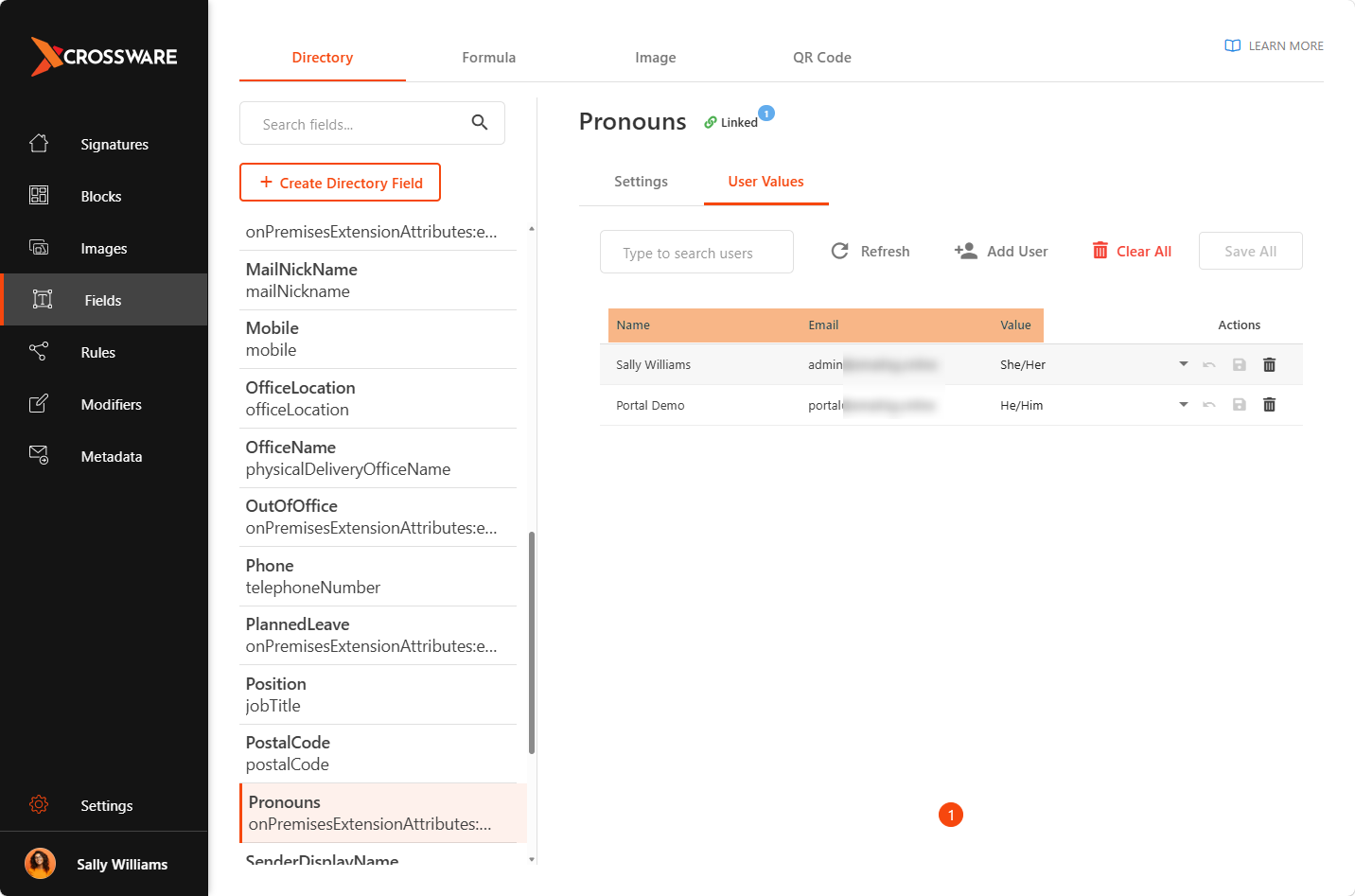Delete Portal Demo row
This screenshot has height=896, width=1355.
click(1270, 404)
